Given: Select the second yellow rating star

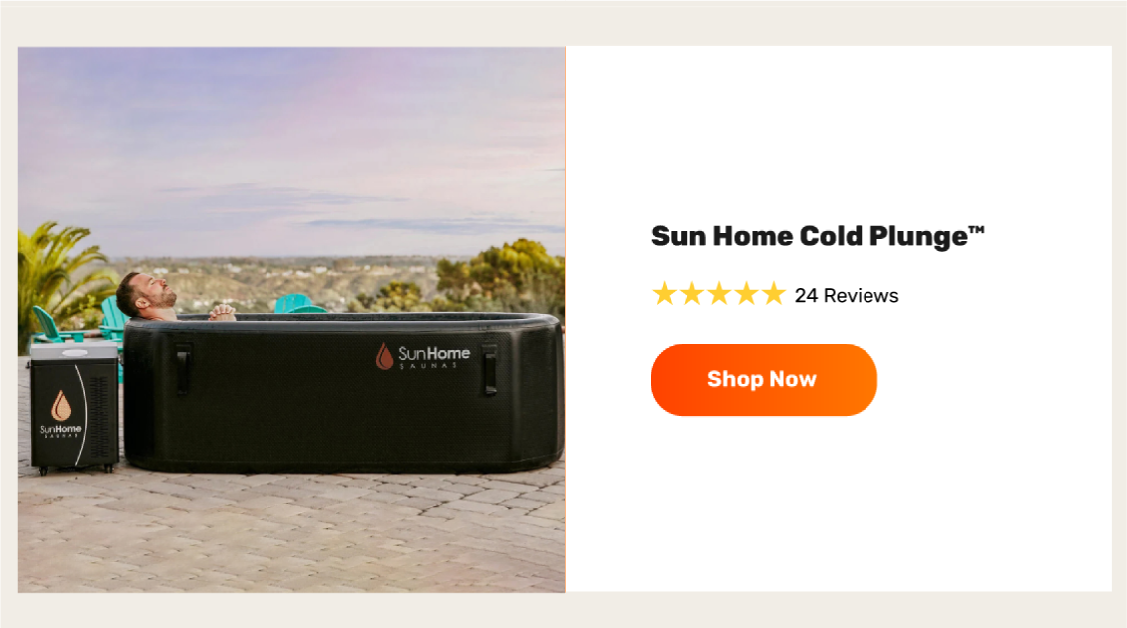Looking at the screenshot, I should pos(692,294).
